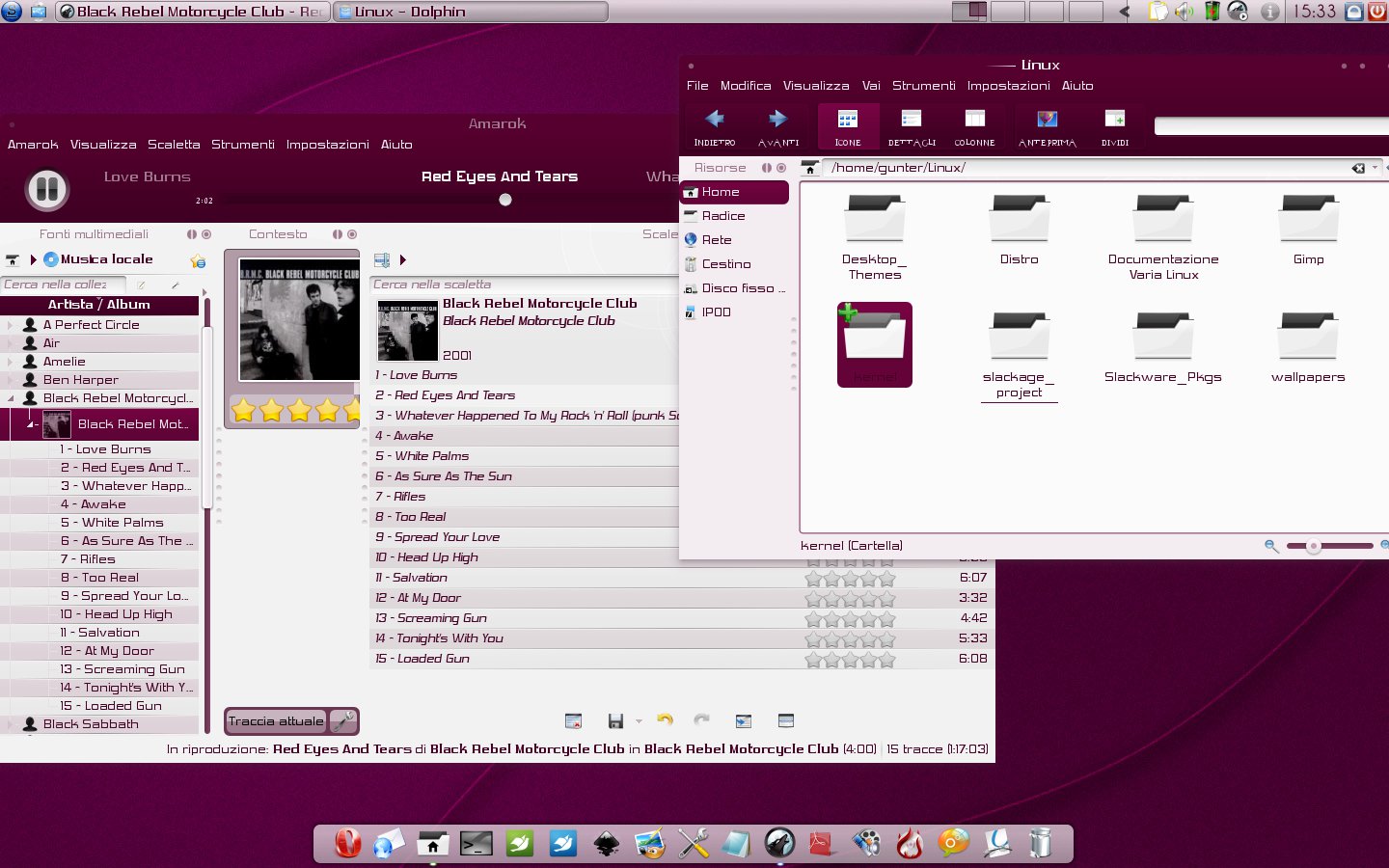Collapse the Black Rebel Mot.. album node
The height and width of the screenshot is (868, 1389).
click(31, 424)
